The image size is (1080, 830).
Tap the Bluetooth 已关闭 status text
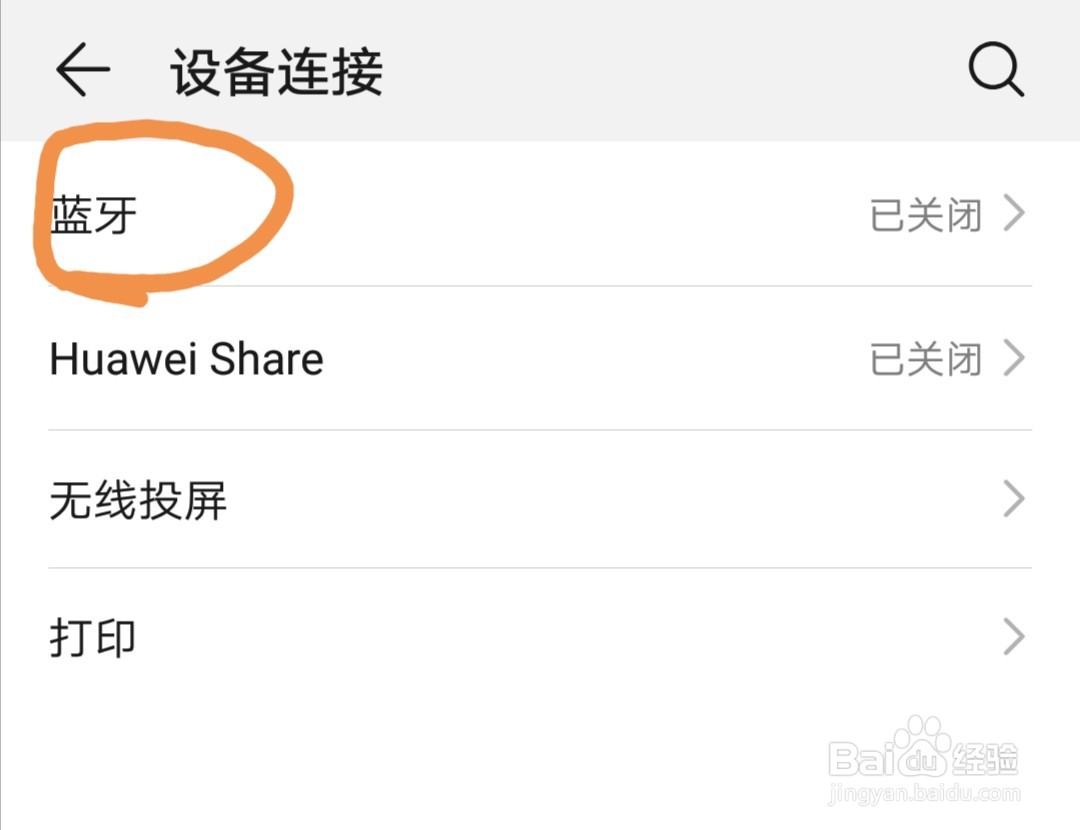pos(926,215)
